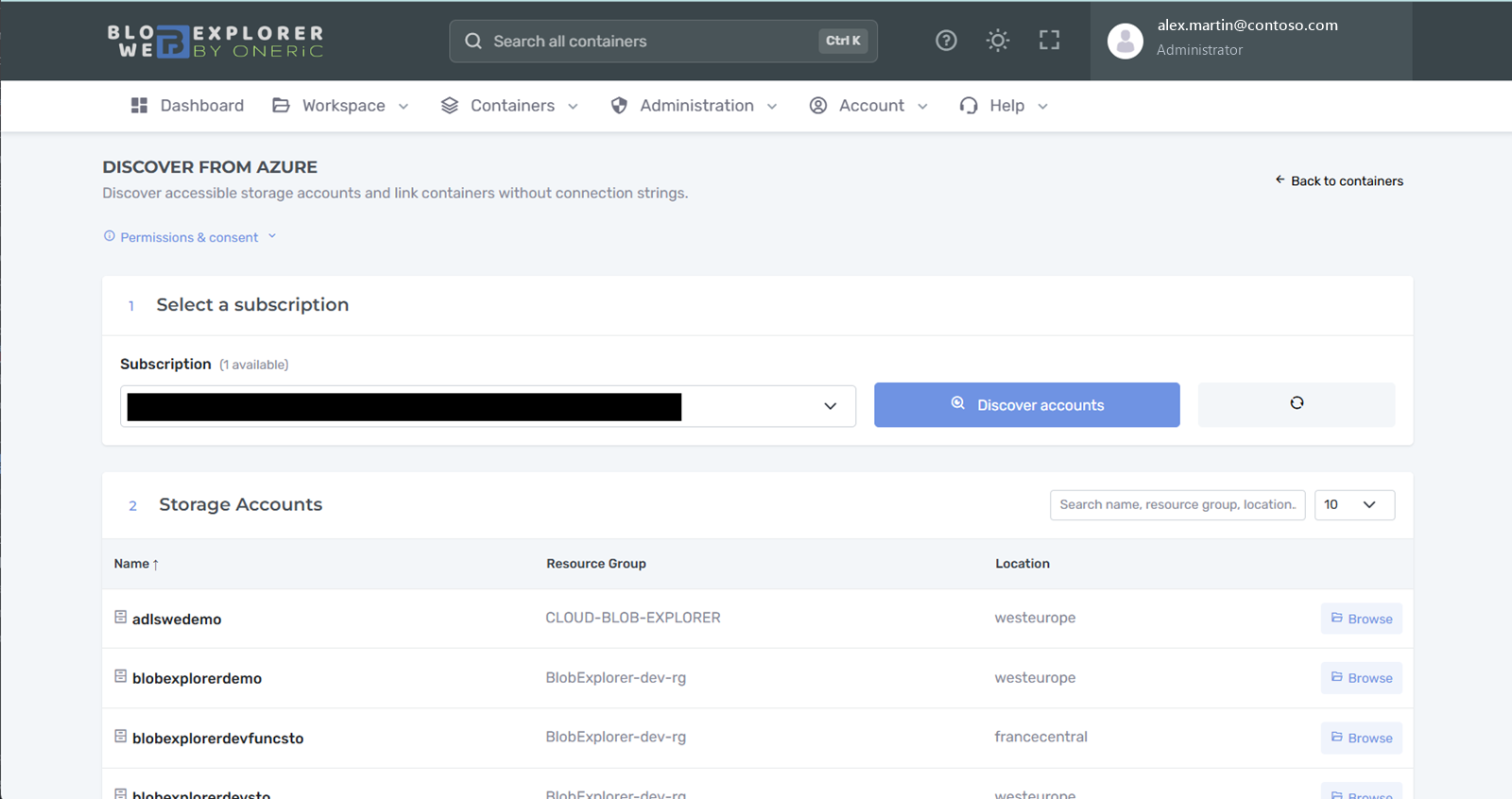Browse the blobexplorerdemo storage account

tap(1361, 678)
